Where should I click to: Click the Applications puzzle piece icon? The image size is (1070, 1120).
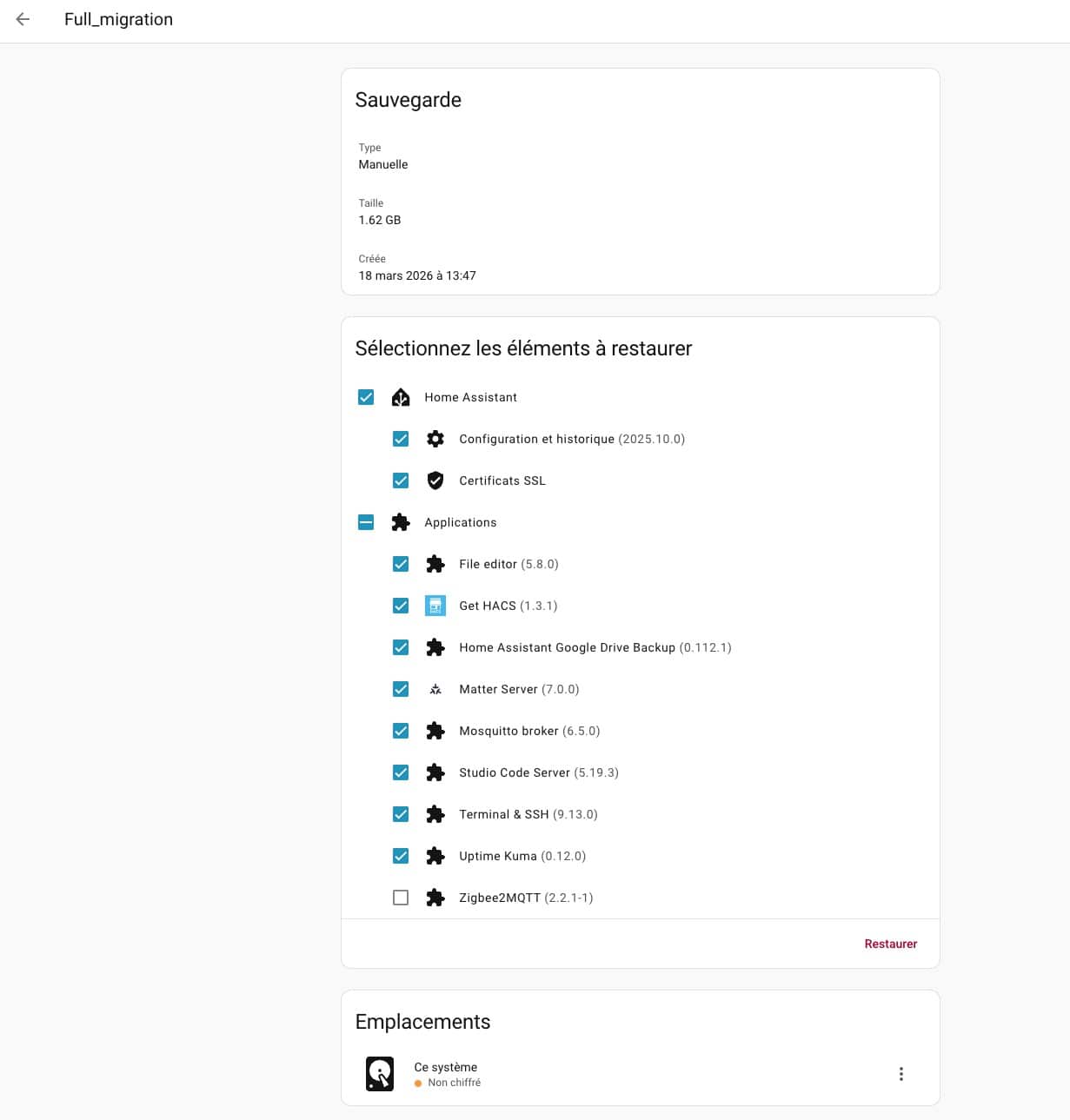tap(401, 522)
